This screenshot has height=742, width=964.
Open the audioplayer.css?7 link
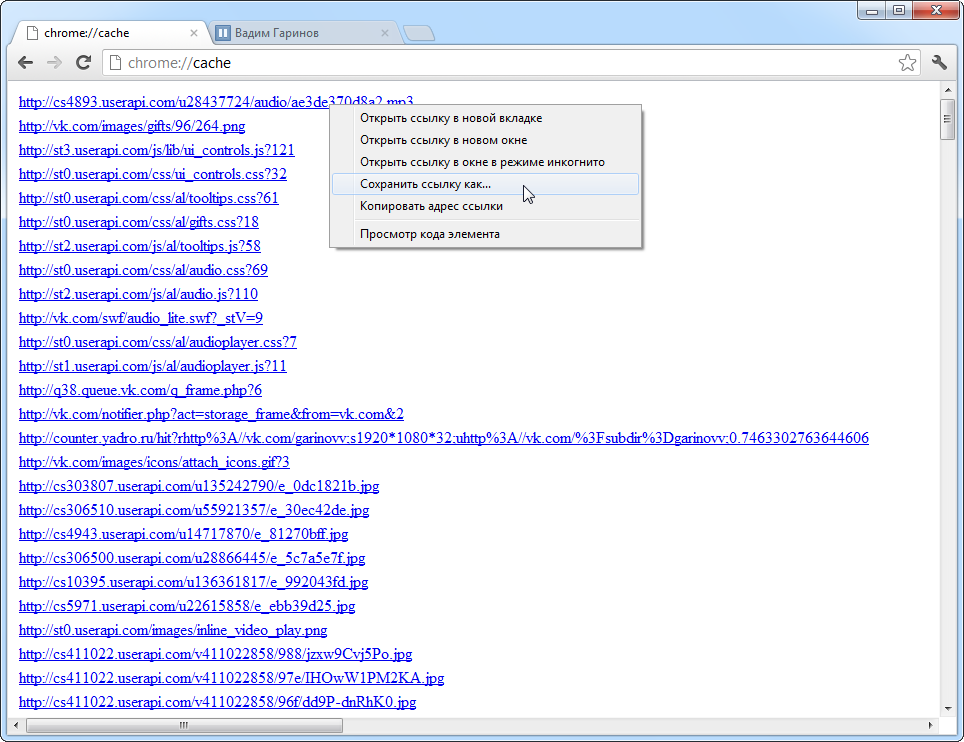(x=157, y=342)
